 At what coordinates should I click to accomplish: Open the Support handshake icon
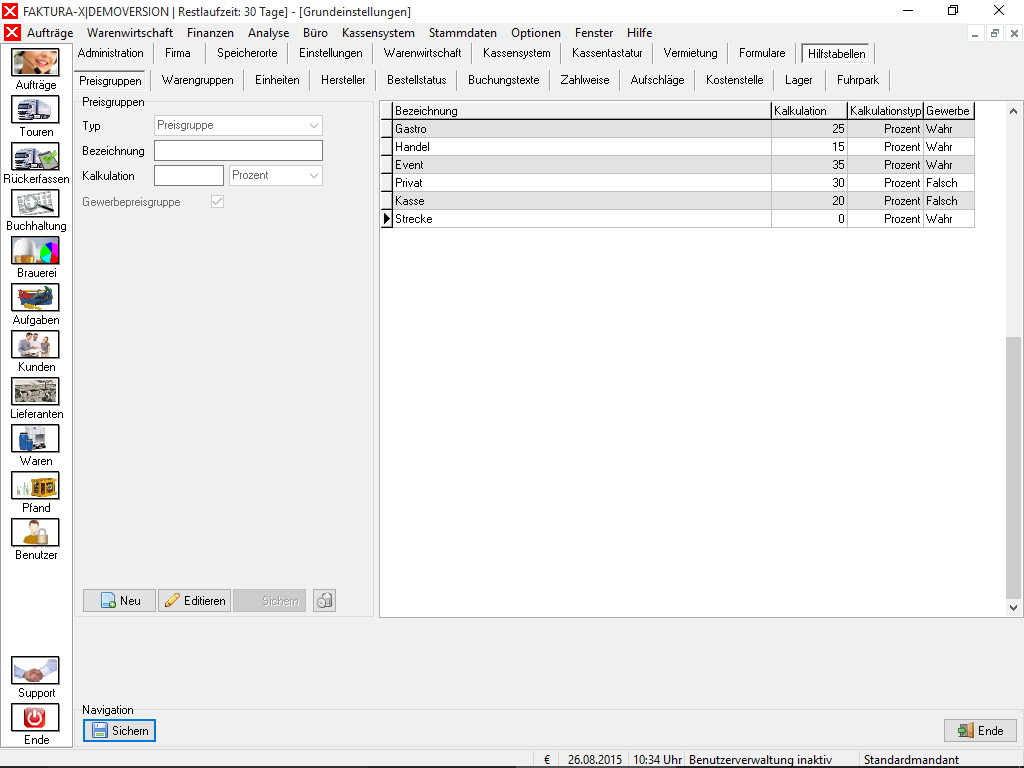tap(35, 671)
